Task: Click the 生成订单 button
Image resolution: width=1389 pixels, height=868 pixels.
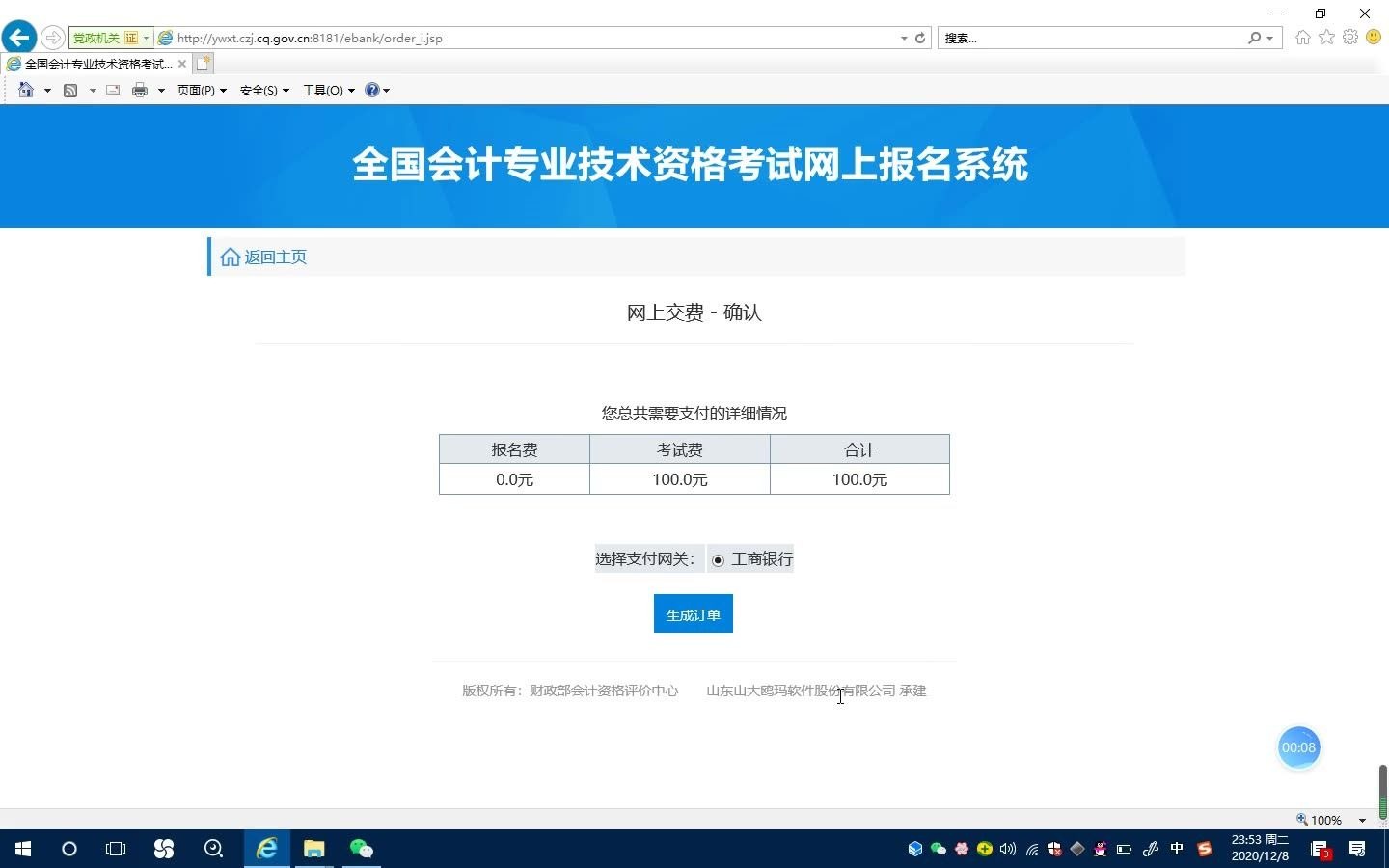Action: coord(694,614)
